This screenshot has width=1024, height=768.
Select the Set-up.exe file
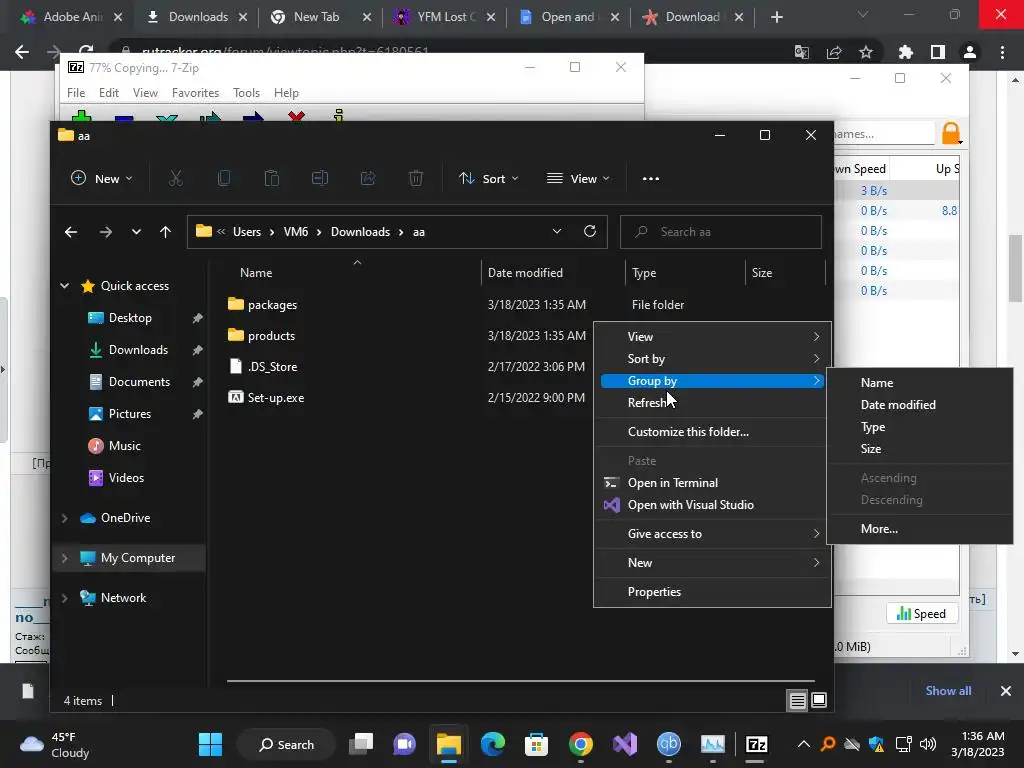tap(276, 398)
